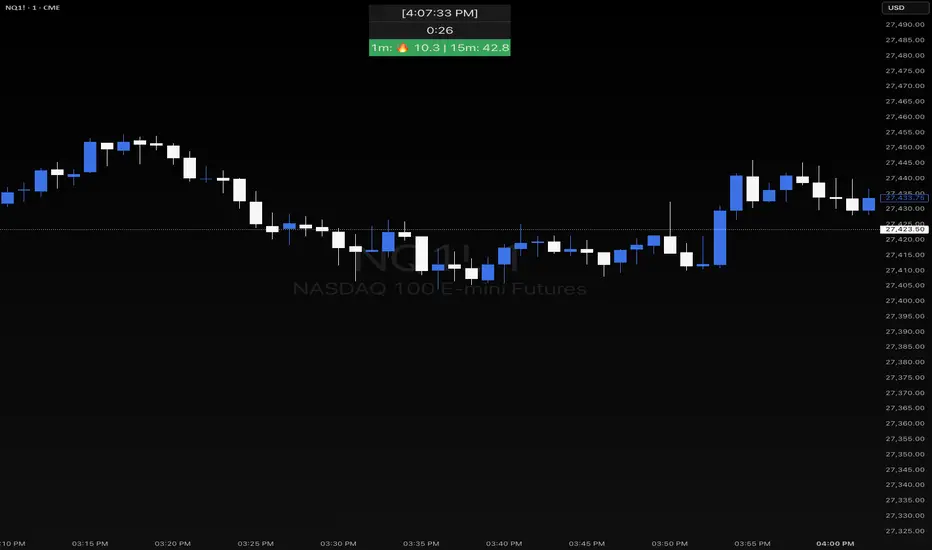
Task: Click the 03:35 PM time axis label
Action: point(421,543)
